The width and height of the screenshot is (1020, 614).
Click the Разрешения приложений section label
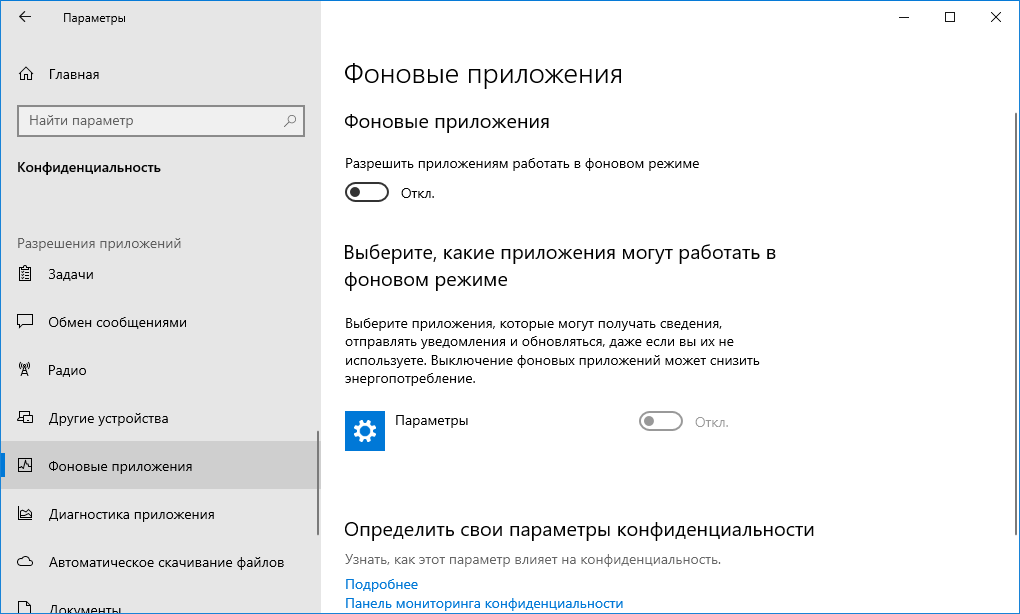[99, 243]
